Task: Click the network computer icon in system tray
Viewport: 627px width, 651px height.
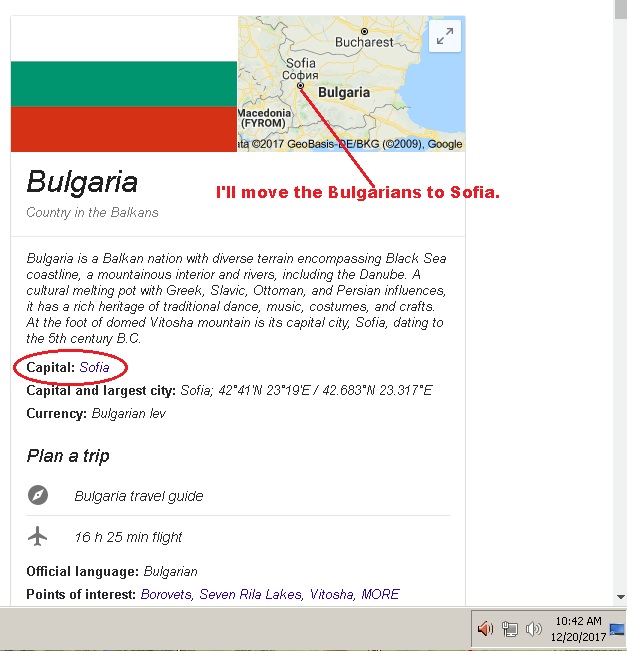Action: click(509, 629)
